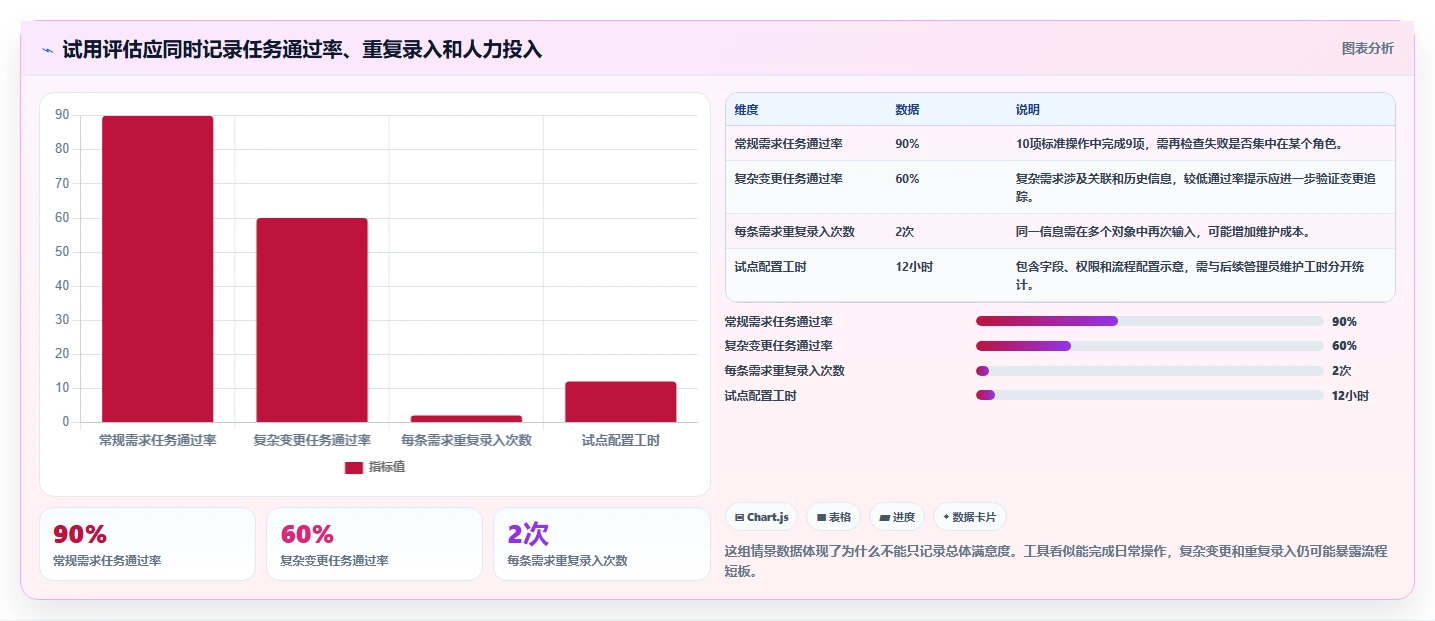This screenshot has height=621, width=1435.
Task: Click the 常规需求任务通过率 x-axis label in chart
Action: click(x=158, y=440)
